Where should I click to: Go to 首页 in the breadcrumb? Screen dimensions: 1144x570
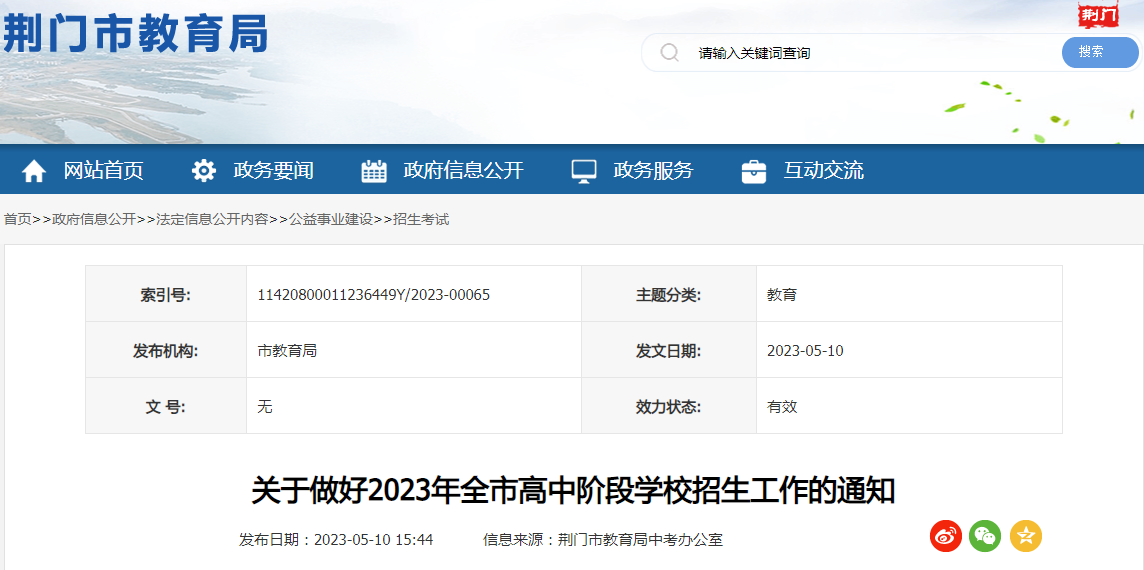pyautogui.click(x=18, y=219)
